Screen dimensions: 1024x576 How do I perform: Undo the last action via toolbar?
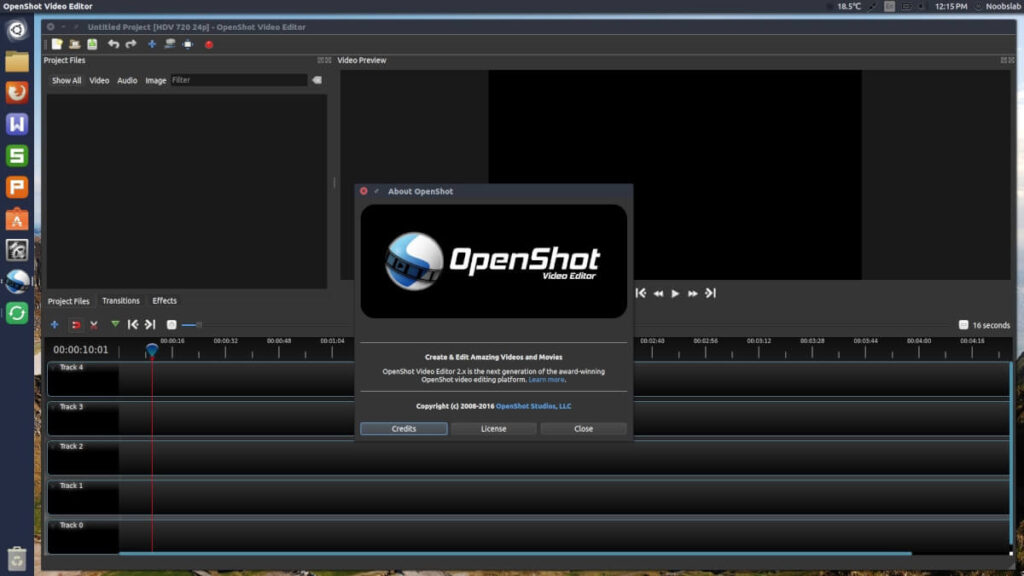point(113,44)
